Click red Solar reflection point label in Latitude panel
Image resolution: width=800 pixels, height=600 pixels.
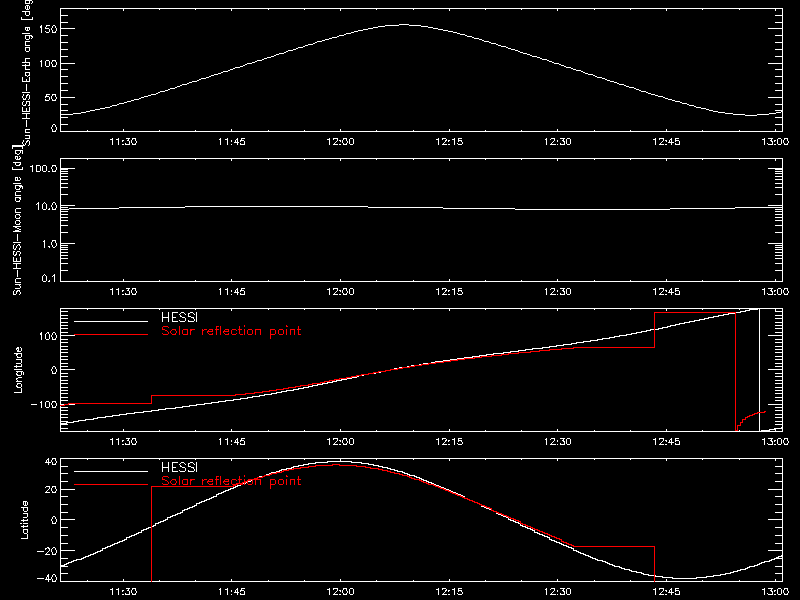click(x=231, y=481)
